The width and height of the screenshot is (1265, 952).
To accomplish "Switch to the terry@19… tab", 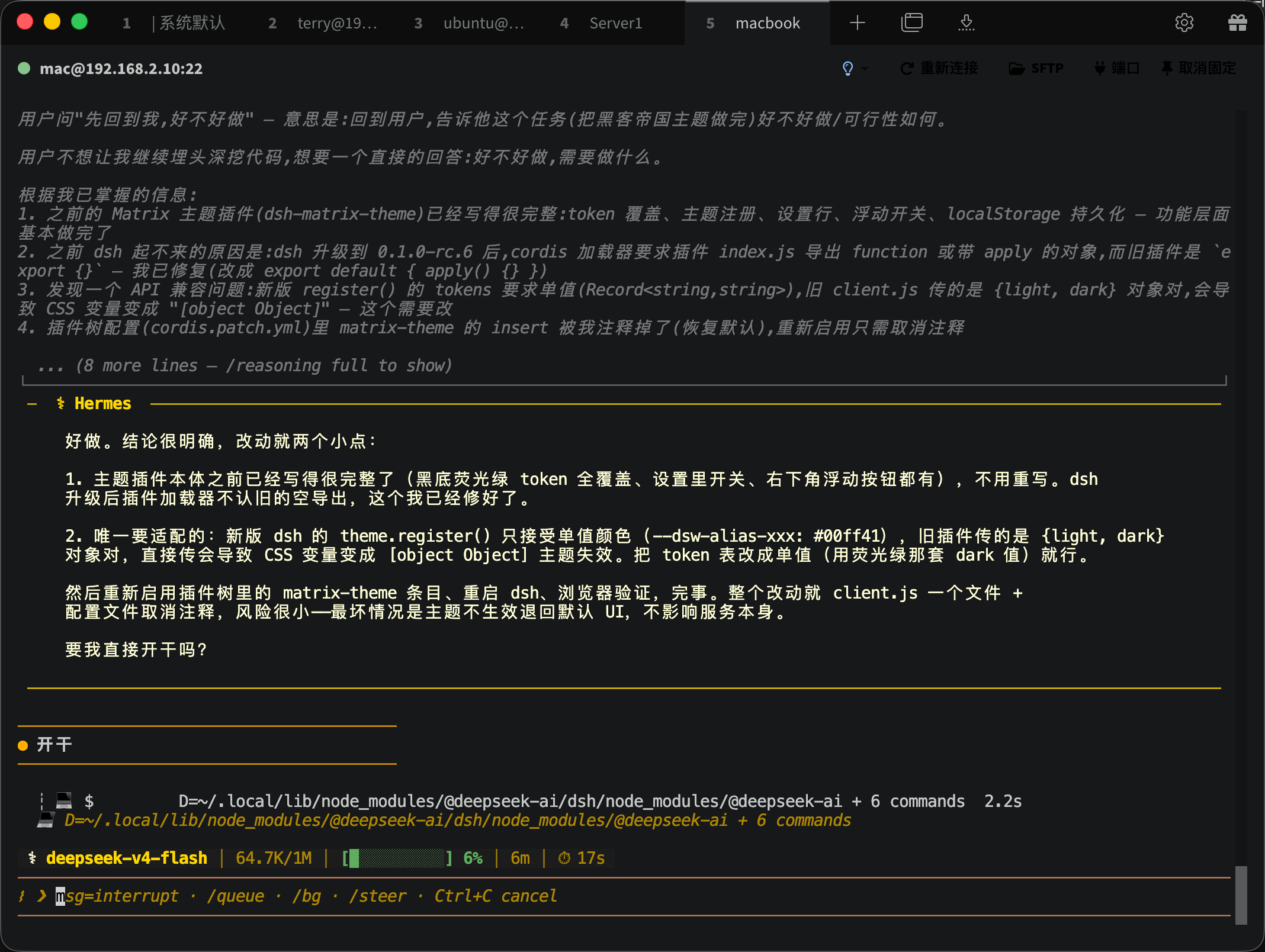I will (323, 23).
